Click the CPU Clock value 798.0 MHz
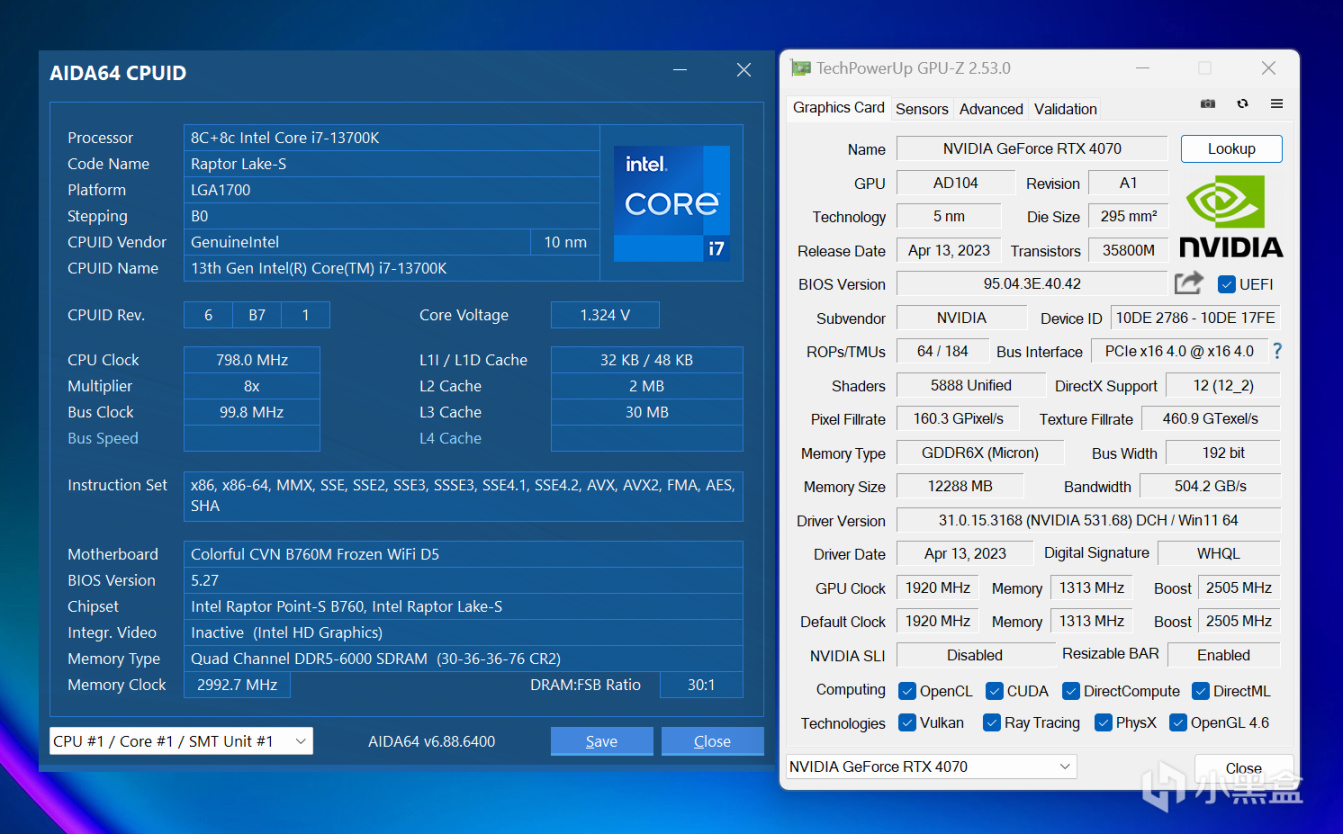Image resolution: width=1343 pixels, height=834 pixels. pyautogui.click(x=252, y=360)
